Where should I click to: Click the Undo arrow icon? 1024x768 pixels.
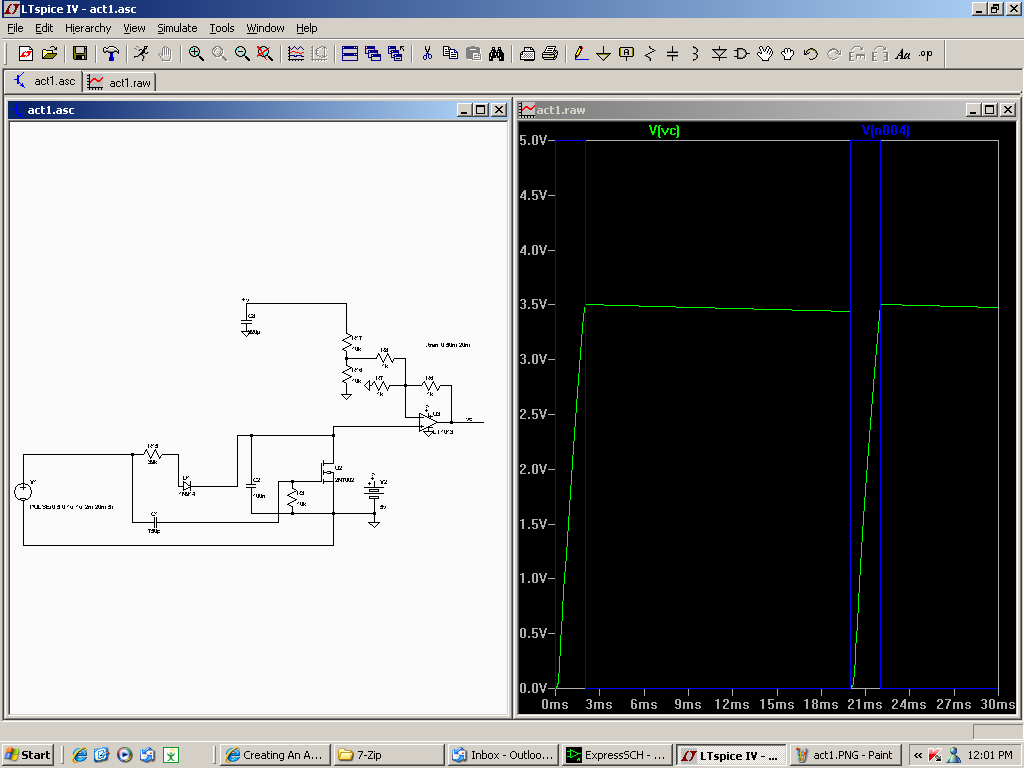point(810,54)
